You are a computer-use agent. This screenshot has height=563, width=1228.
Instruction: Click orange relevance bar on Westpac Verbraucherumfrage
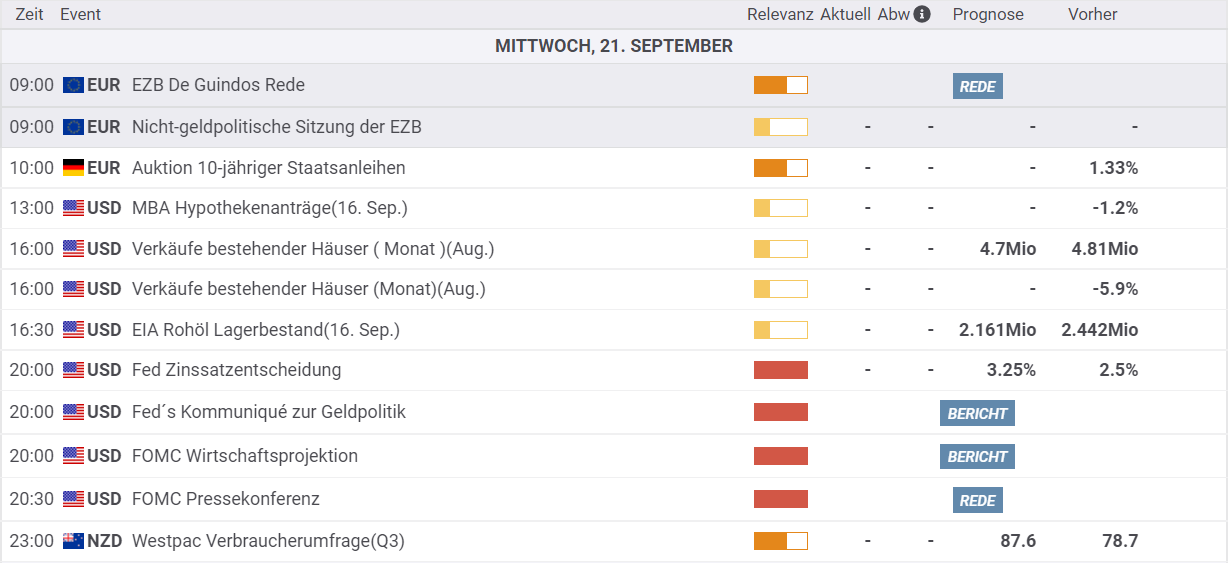[780, 541]
